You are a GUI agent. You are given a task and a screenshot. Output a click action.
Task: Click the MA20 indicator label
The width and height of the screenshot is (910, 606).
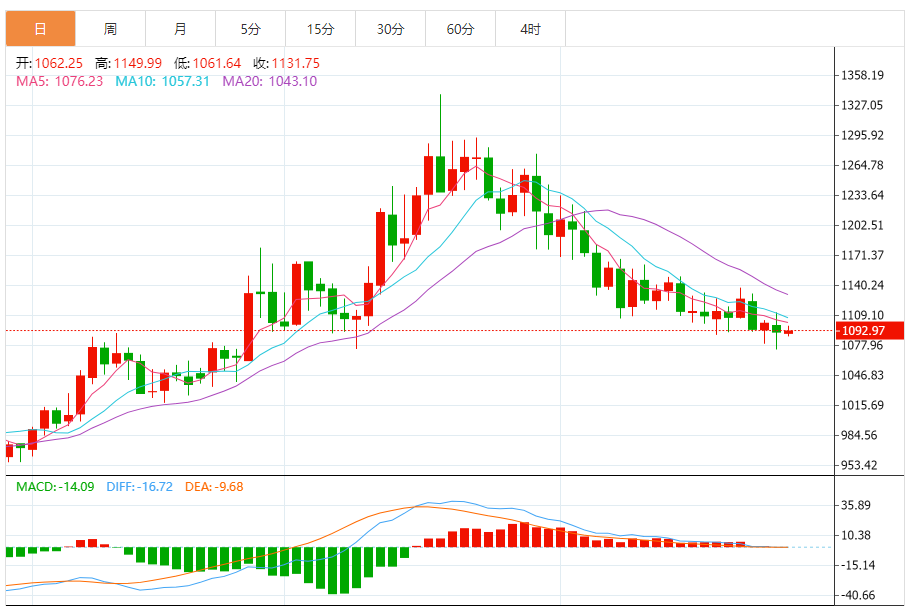pos(270,81)
